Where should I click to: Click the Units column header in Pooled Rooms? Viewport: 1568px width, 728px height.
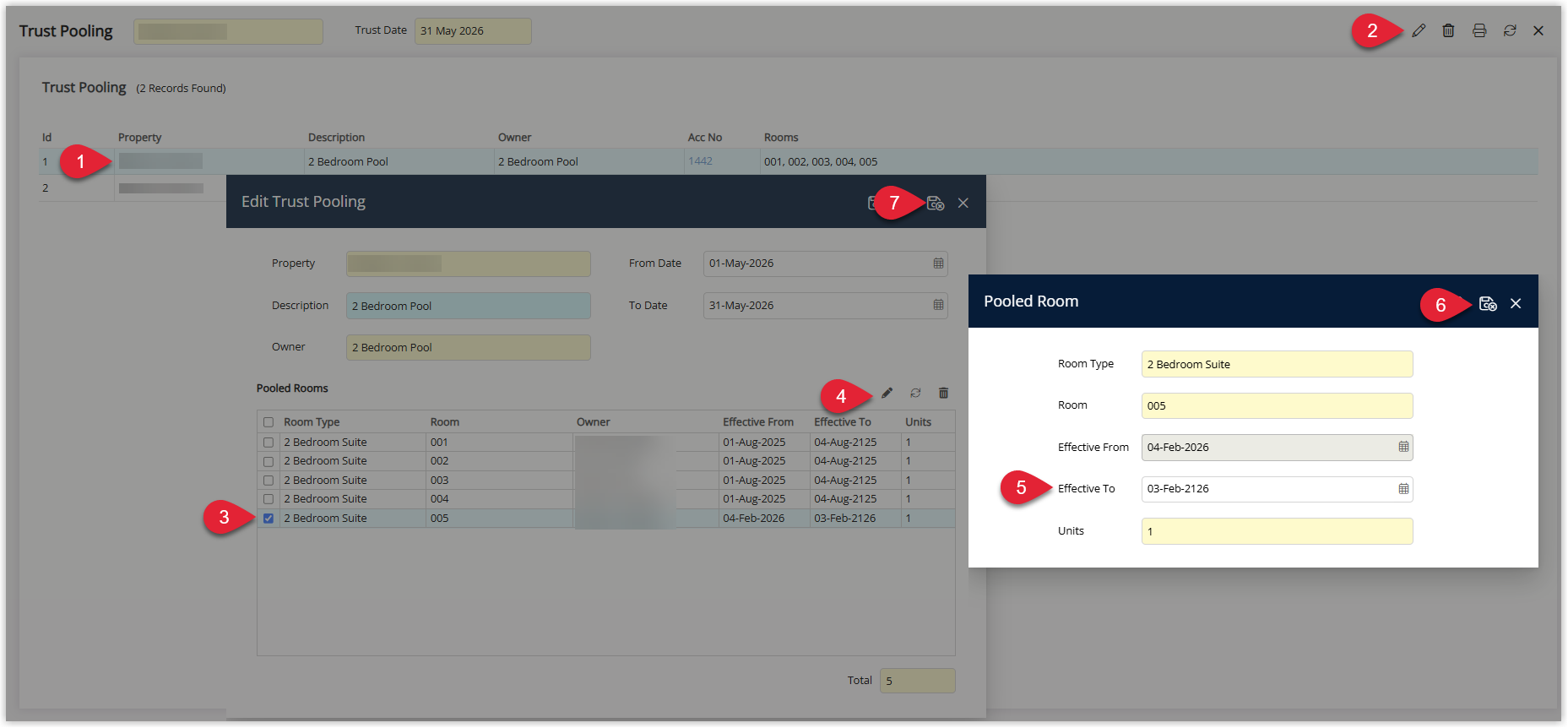[919, 422]
